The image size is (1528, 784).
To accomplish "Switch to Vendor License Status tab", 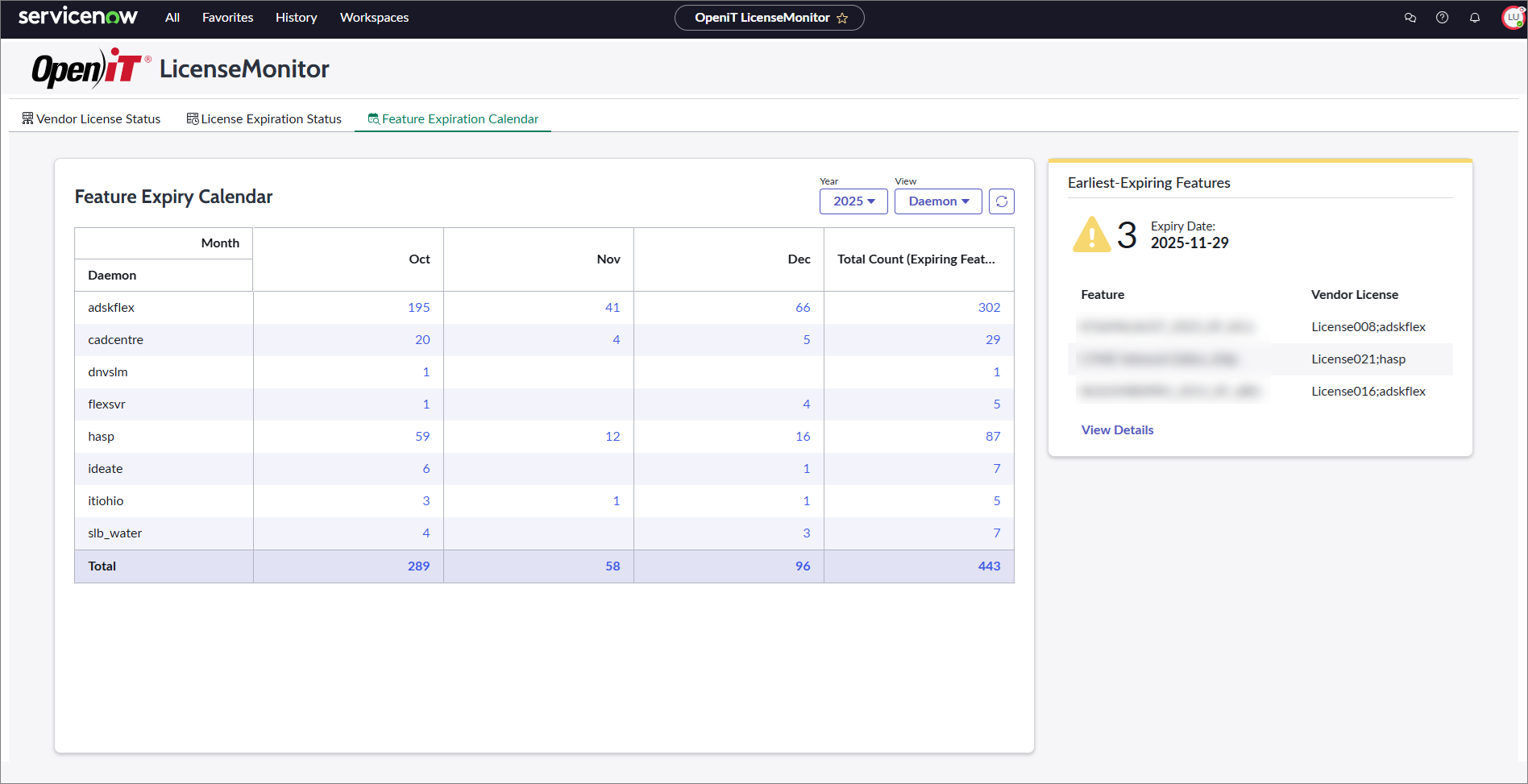I will click(x=91, y=119).
